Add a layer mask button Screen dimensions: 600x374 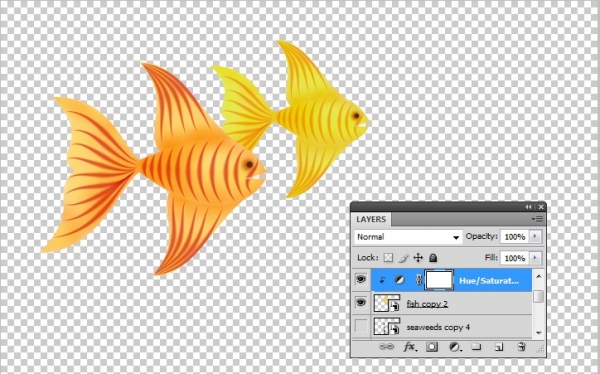point(432,347)
